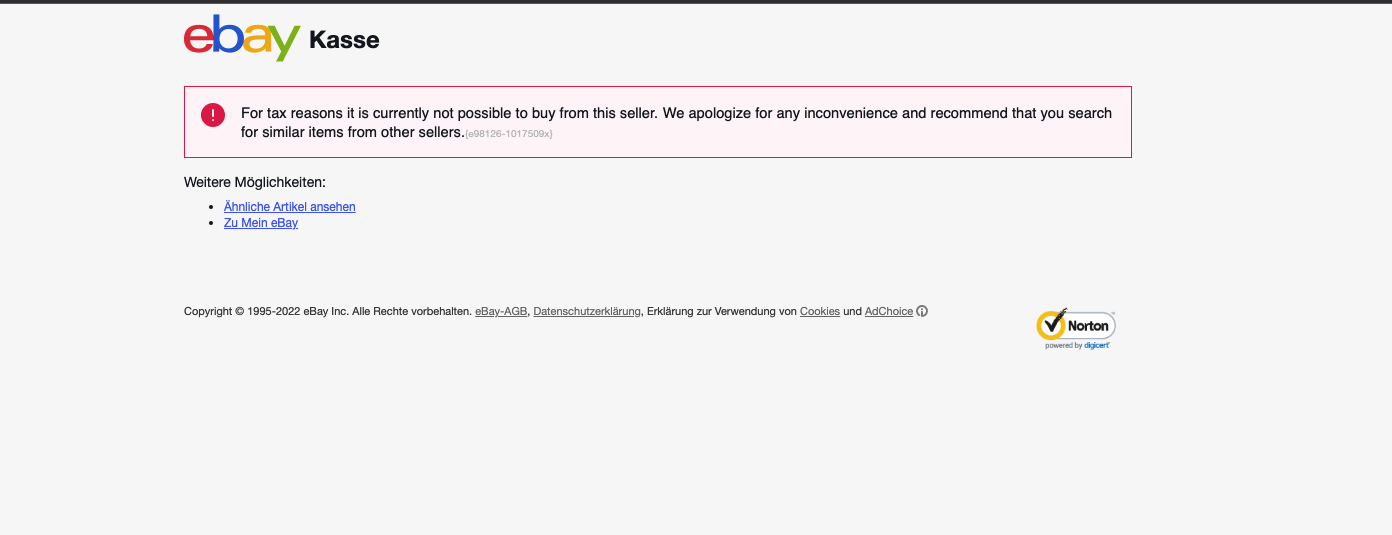
Task: Select the Norton wordmark in the badge
Action: [1088, 326]
